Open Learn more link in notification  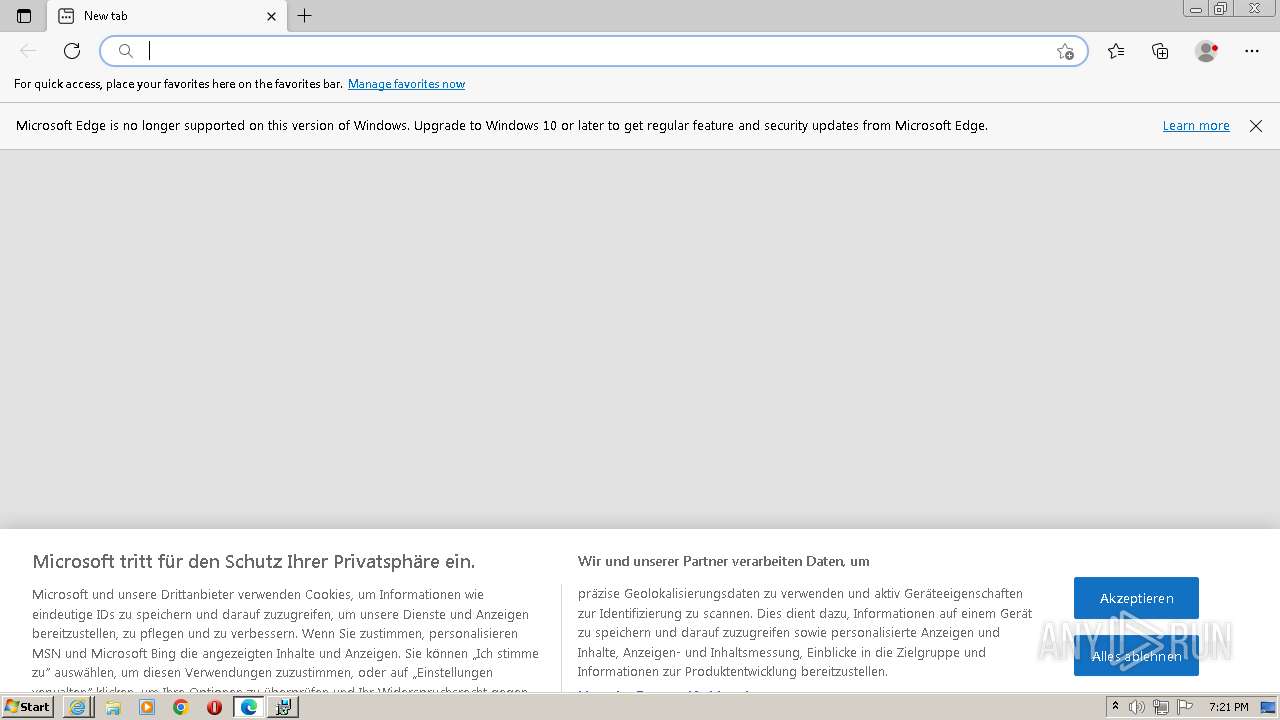[x=1196, y=126]
